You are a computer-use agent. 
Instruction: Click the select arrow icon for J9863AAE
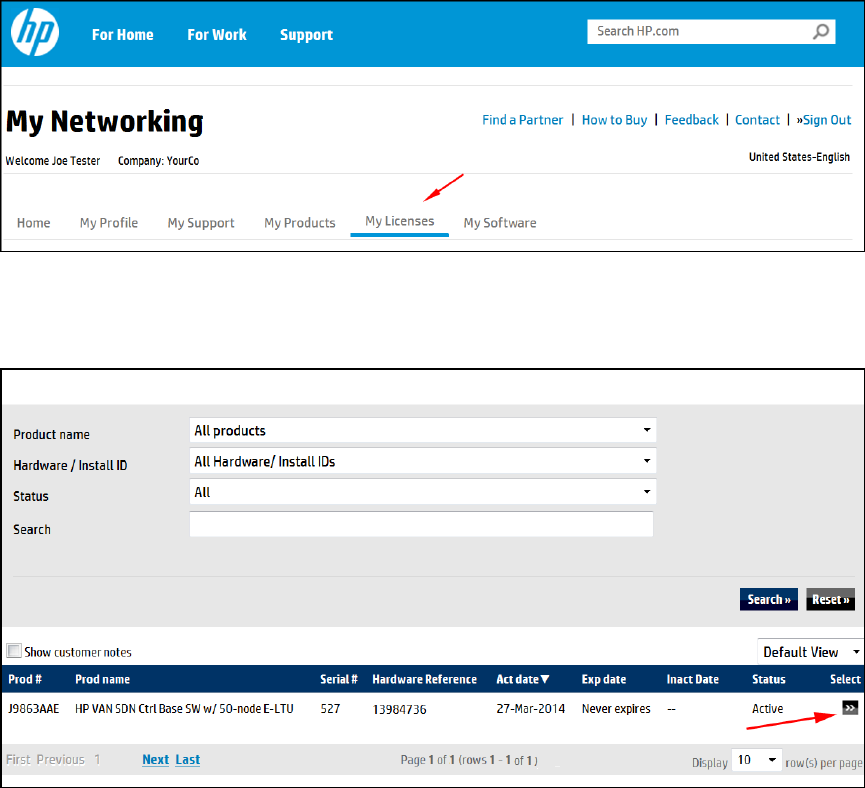coord(850,707)
